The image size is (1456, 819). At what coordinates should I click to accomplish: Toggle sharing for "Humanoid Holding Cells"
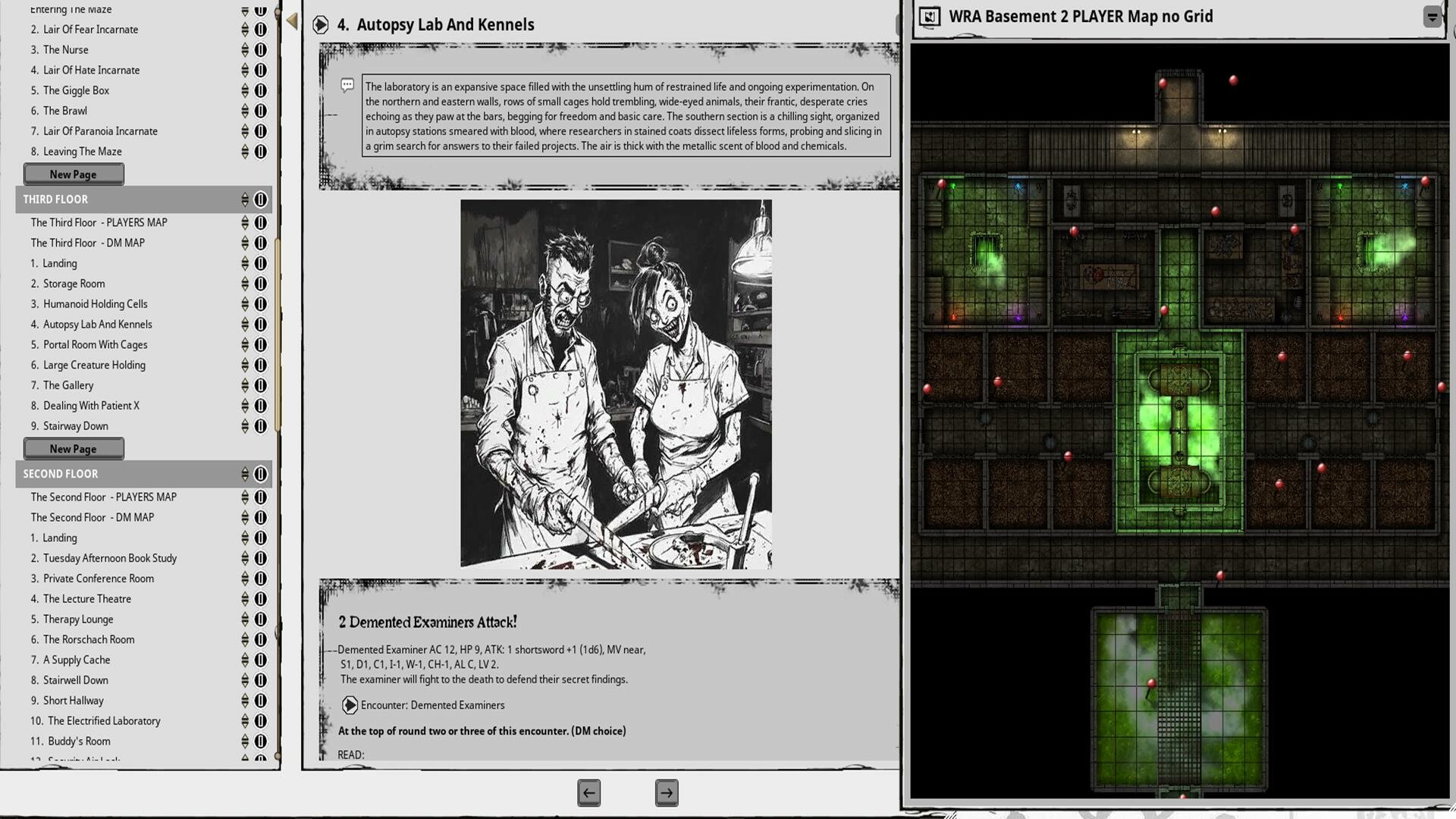(x=261, y=304)
